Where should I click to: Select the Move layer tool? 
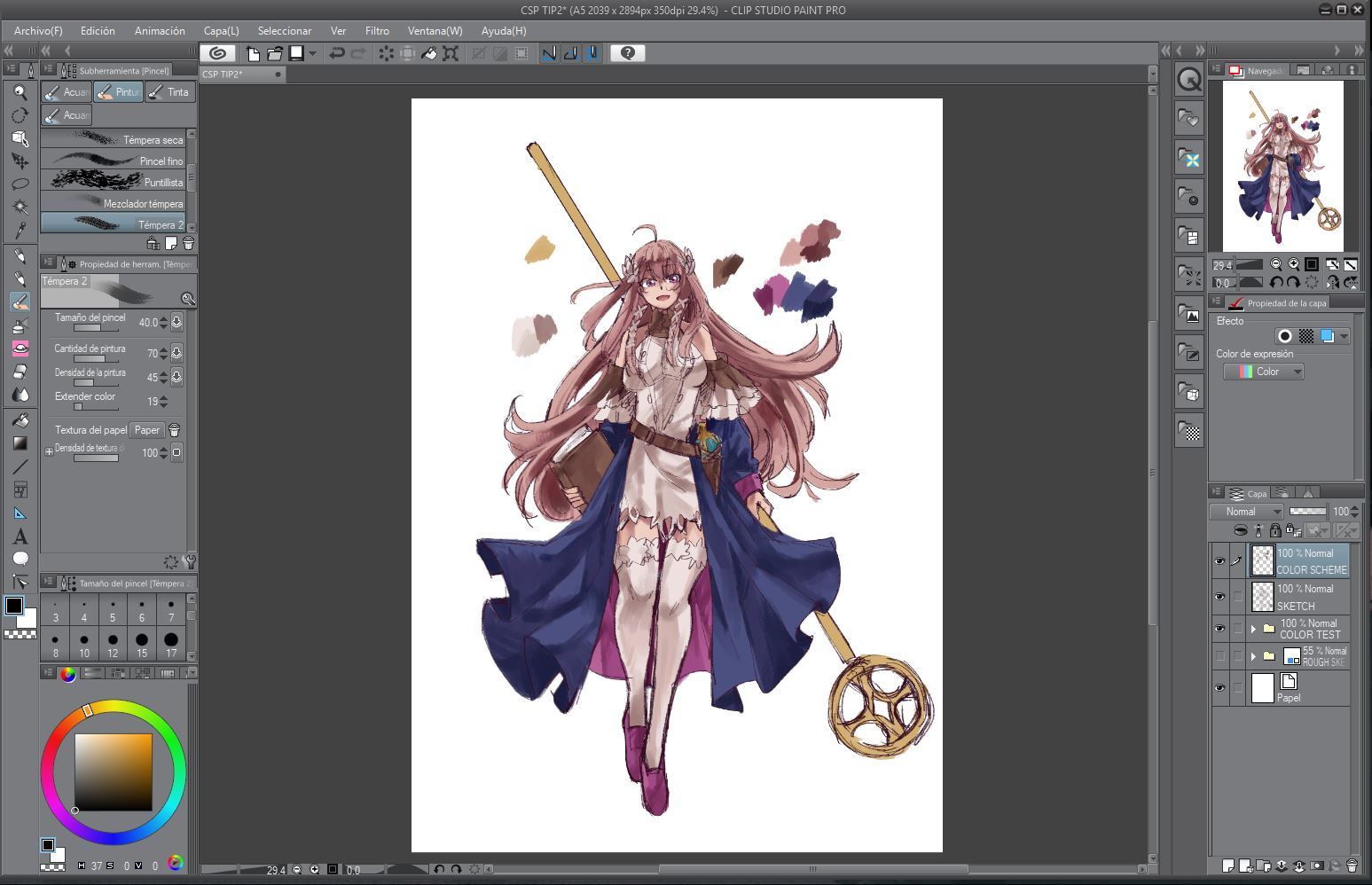click(20, 161)
